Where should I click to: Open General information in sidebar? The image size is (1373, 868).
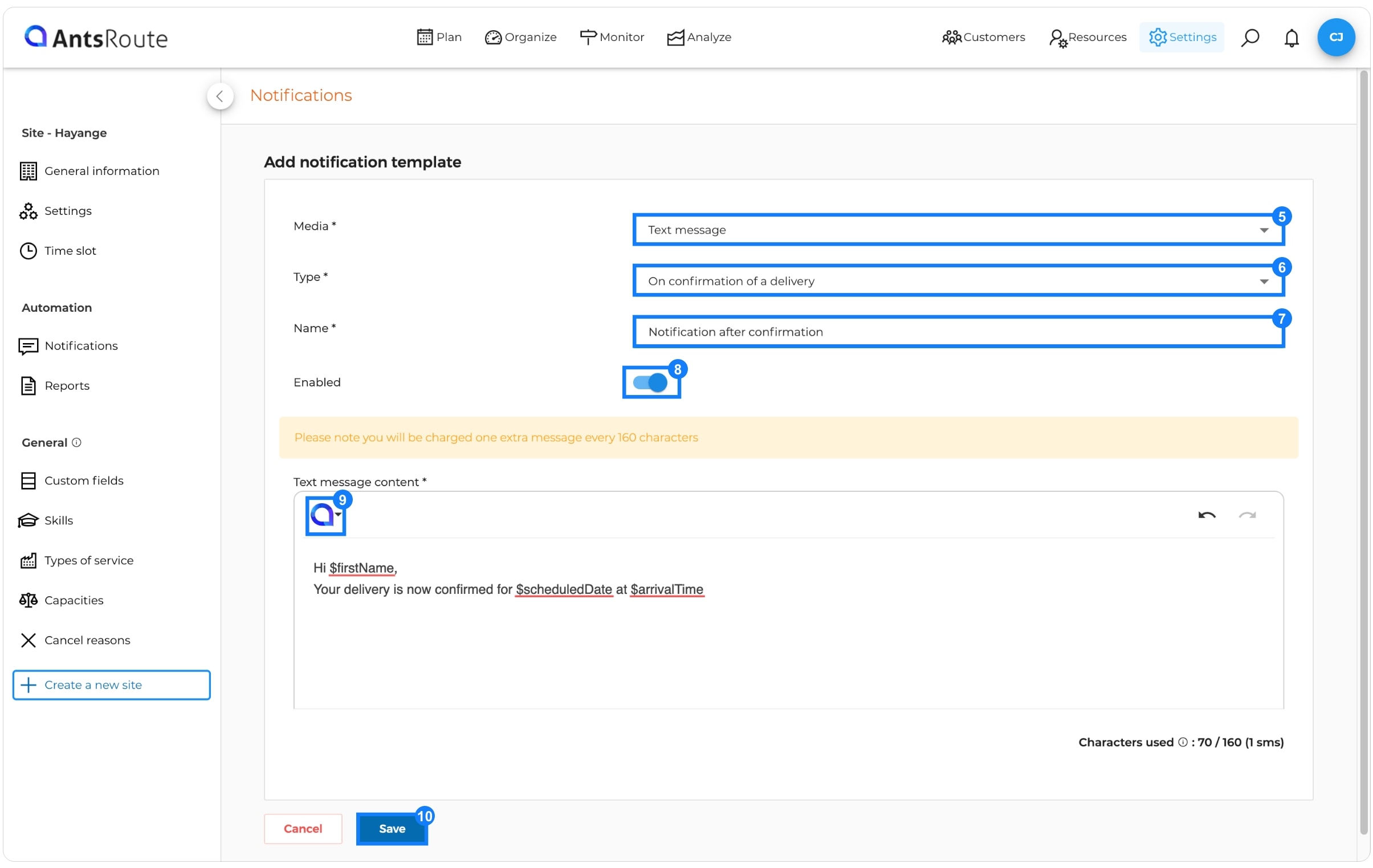[x=90, y=171]
